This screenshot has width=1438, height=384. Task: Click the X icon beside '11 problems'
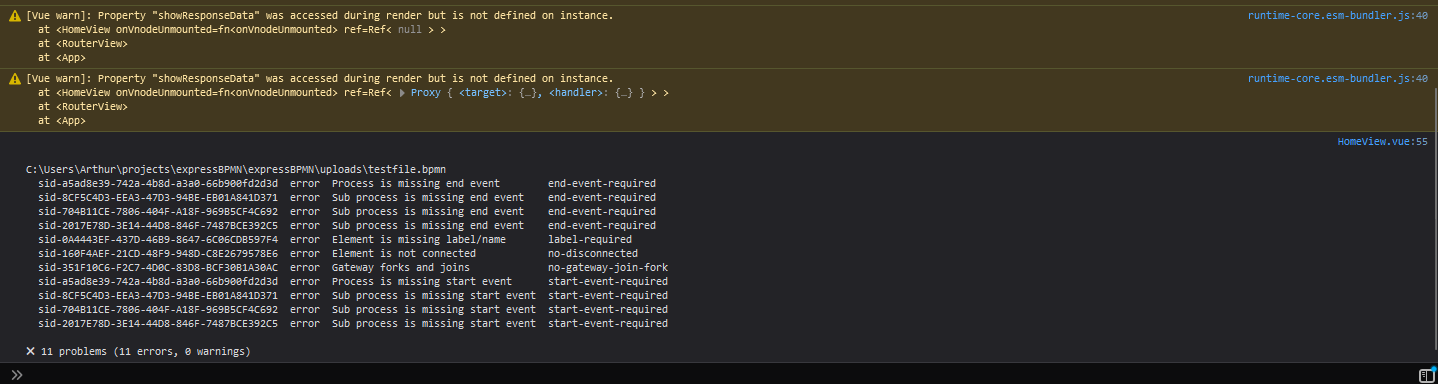pyautogui.click(x=31, y=352)
